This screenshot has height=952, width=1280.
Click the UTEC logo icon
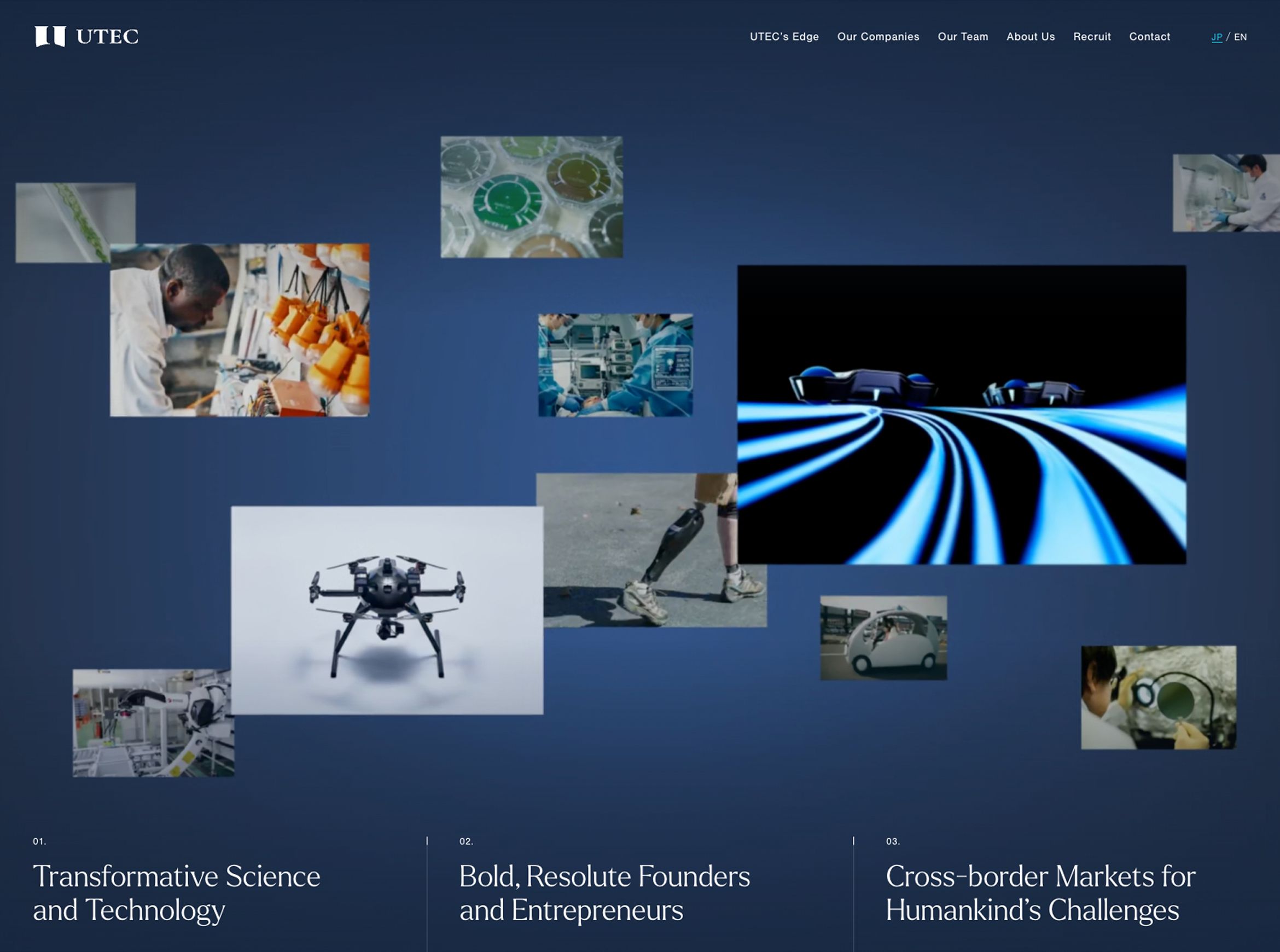pos(50,36)
